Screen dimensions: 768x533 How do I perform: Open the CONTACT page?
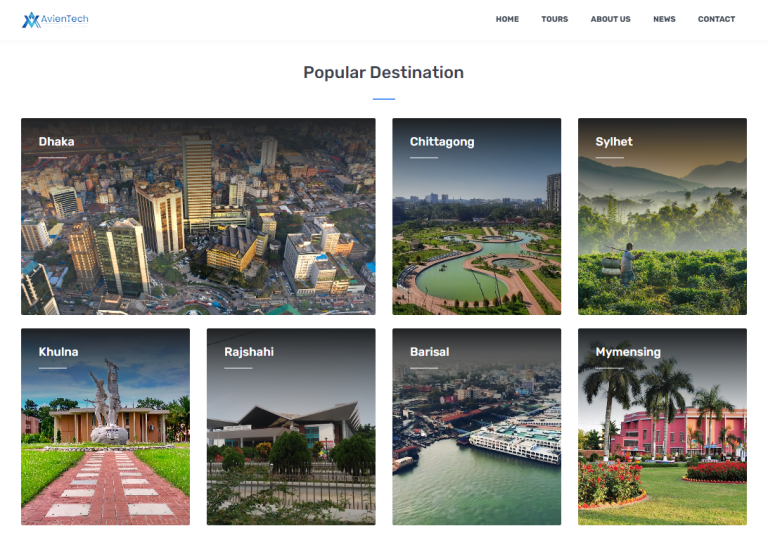[x=716, y=19]
